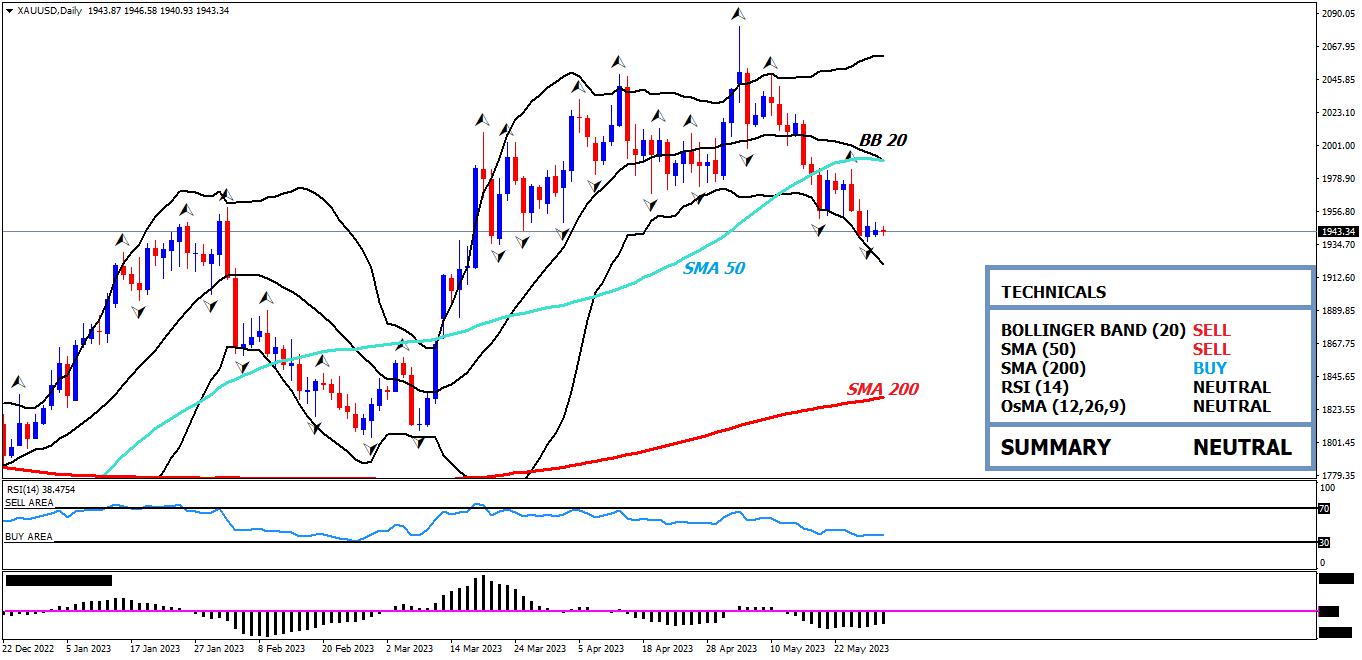Click the SMA (50) row label
This screenshot has width=1362, height=660.
1038,349
